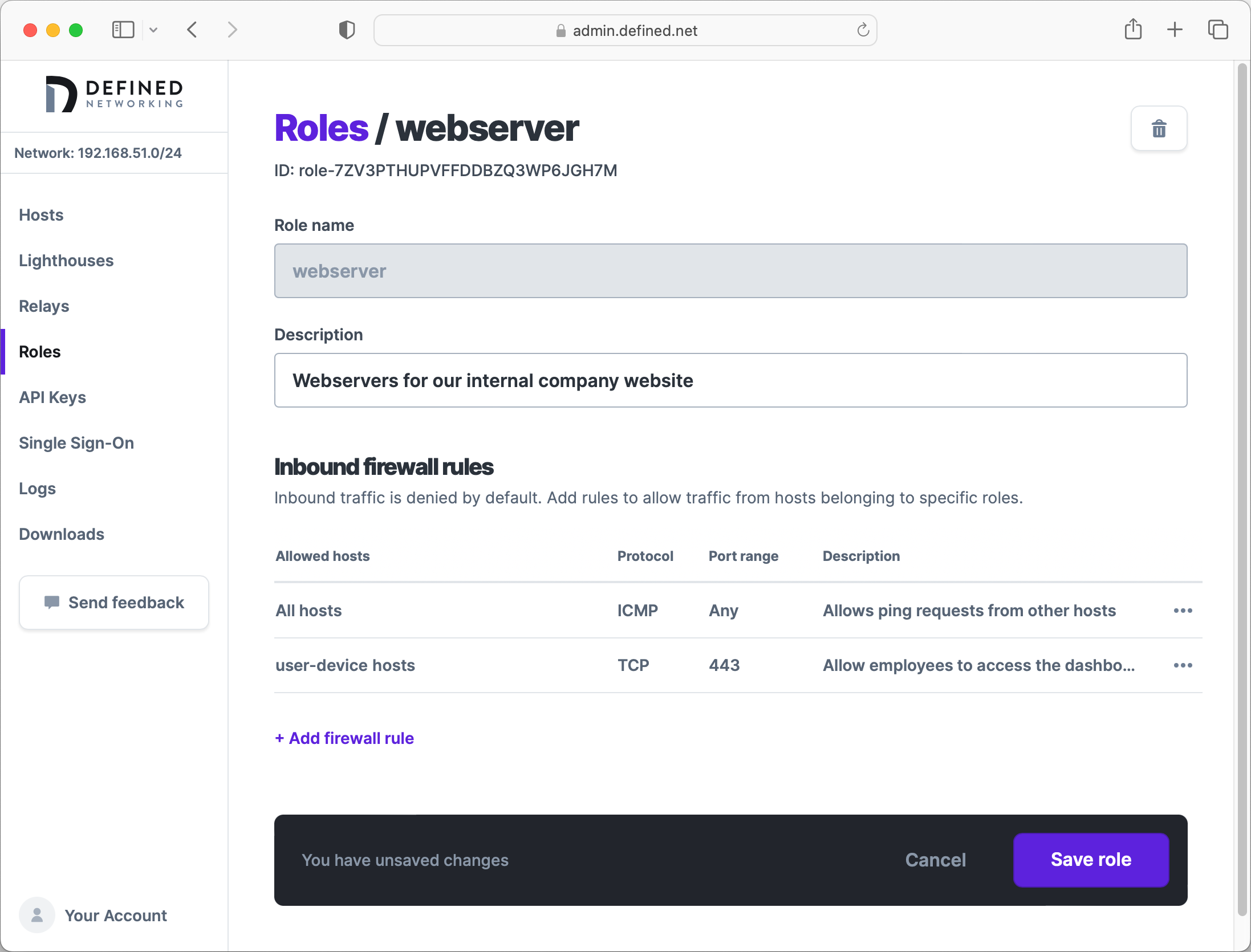Cancel the unsaved changes
The height and width of the screenshot is (952, 1251).
click(936, 860)
